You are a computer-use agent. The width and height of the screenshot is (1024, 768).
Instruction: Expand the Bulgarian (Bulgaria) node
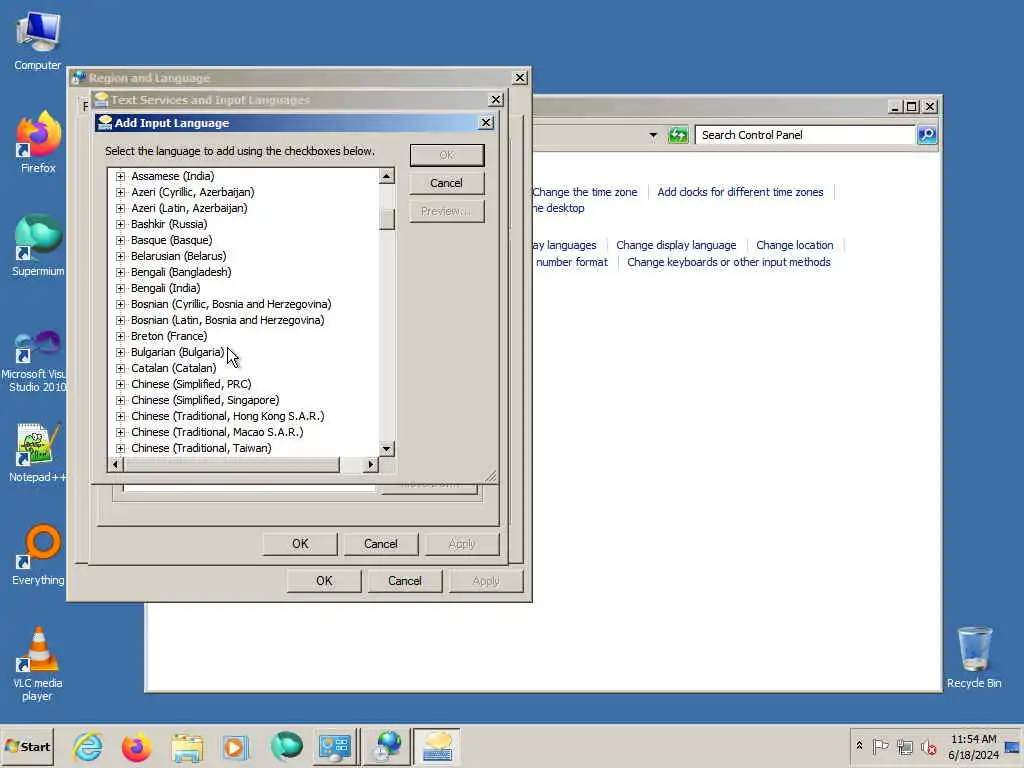tap(120, 352)
